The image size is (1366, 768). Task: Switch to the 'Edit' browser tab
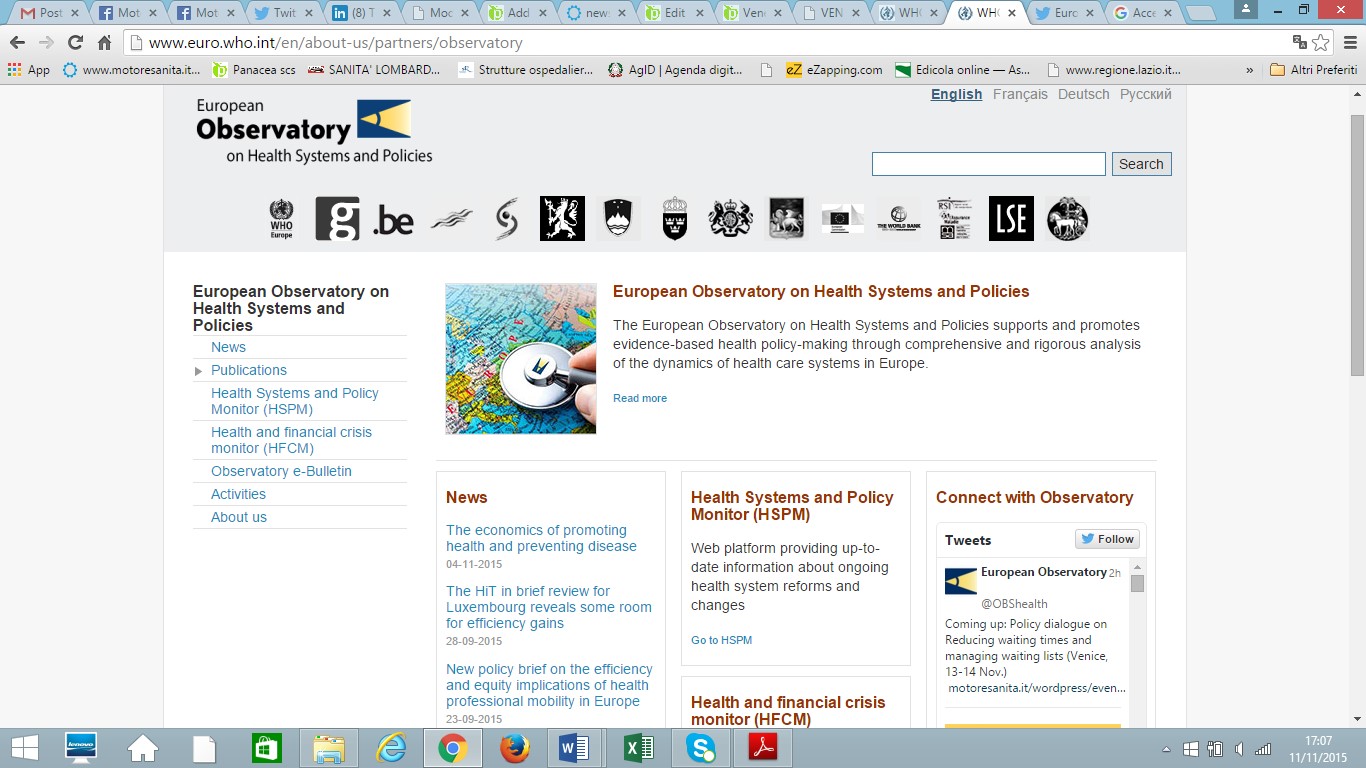674,13
